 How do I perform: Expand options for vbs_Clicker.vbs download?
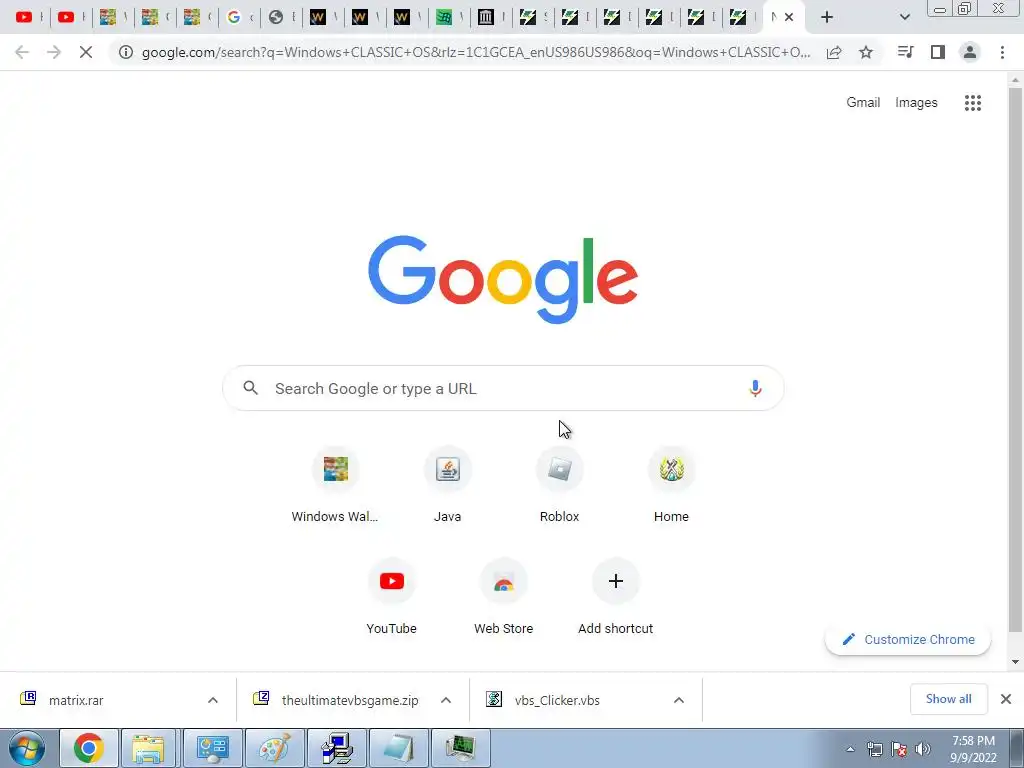679,700
